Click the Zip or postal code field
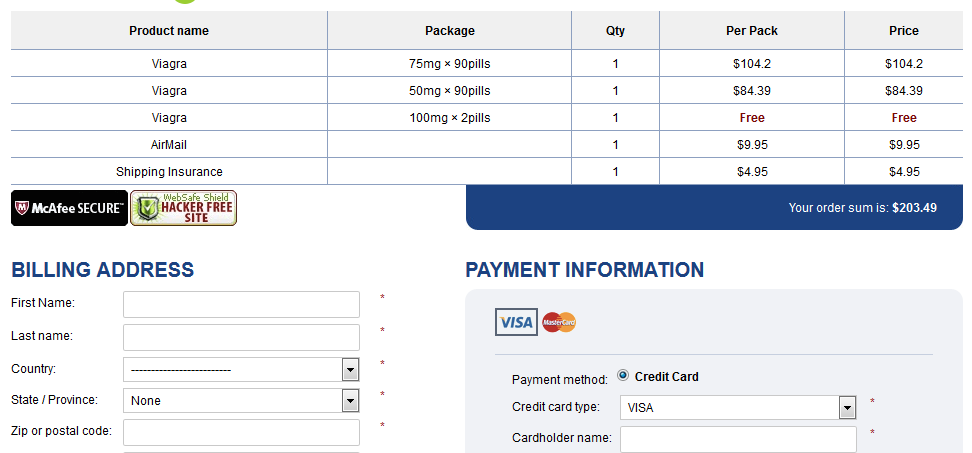The height and width of the screenshot is (453, 972). 241,432
